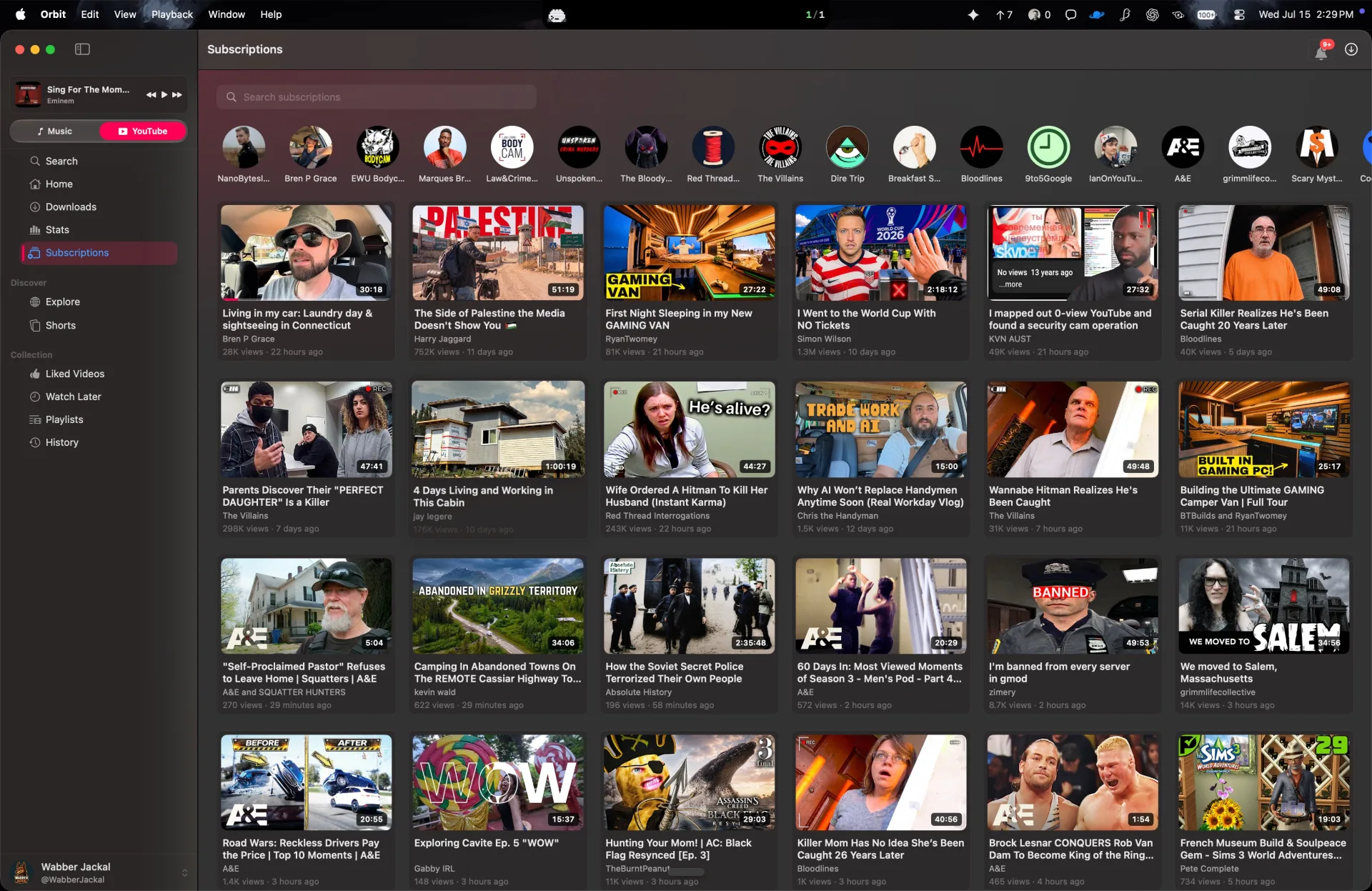Open Watch Later collection
This screenshot has width=1372, height=891.
pyautogui.click(x=99, y=397)
